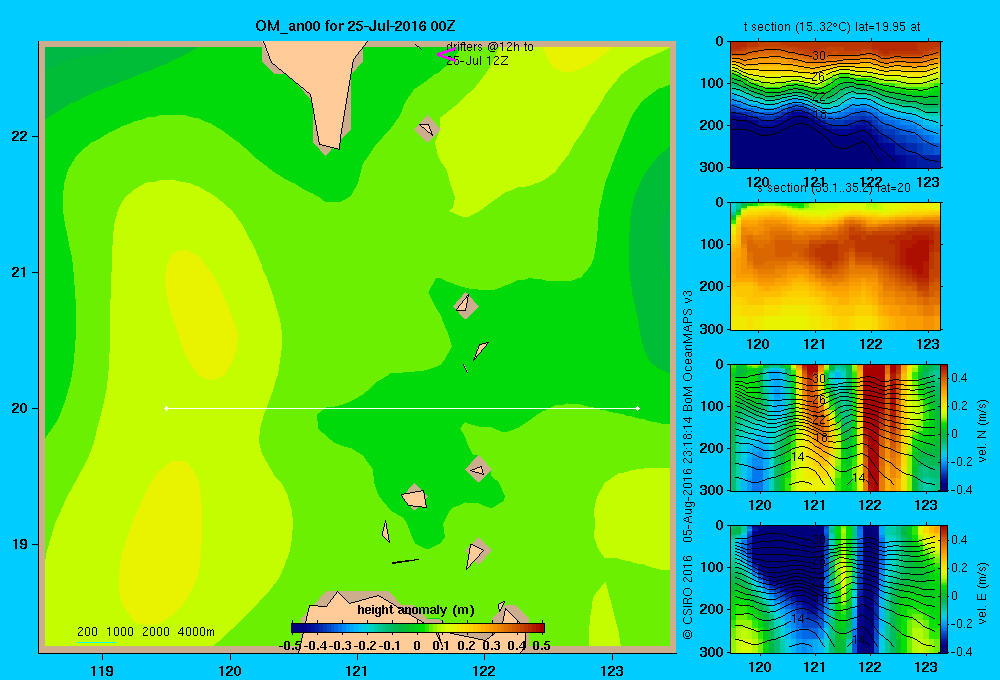Click the 'height anomaly (m)' label
Screen dimensions: 1000x680
coord(416,610)
